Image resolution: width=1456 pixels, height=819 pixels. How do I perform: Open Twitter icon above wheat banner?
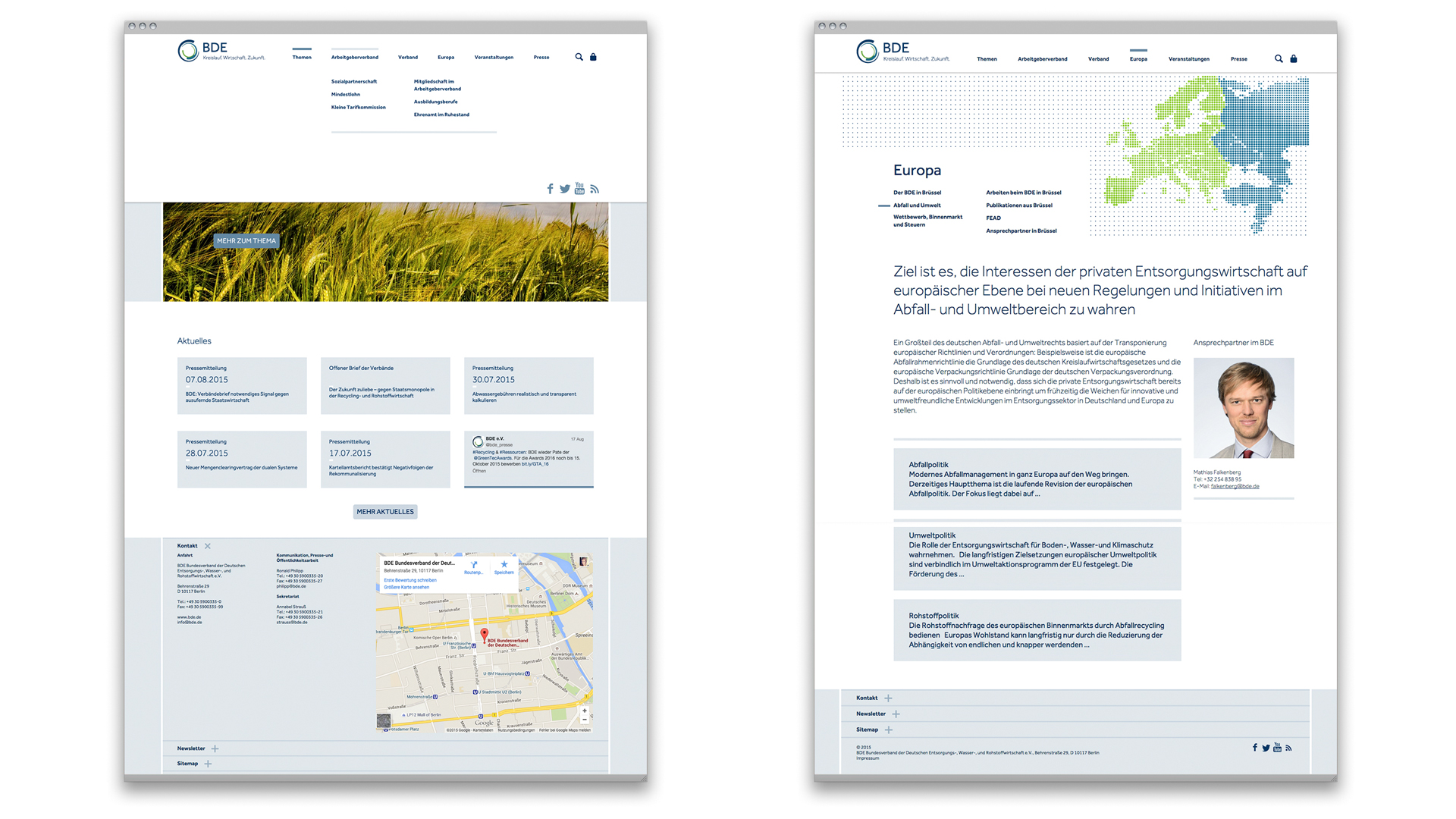point(565,189)
